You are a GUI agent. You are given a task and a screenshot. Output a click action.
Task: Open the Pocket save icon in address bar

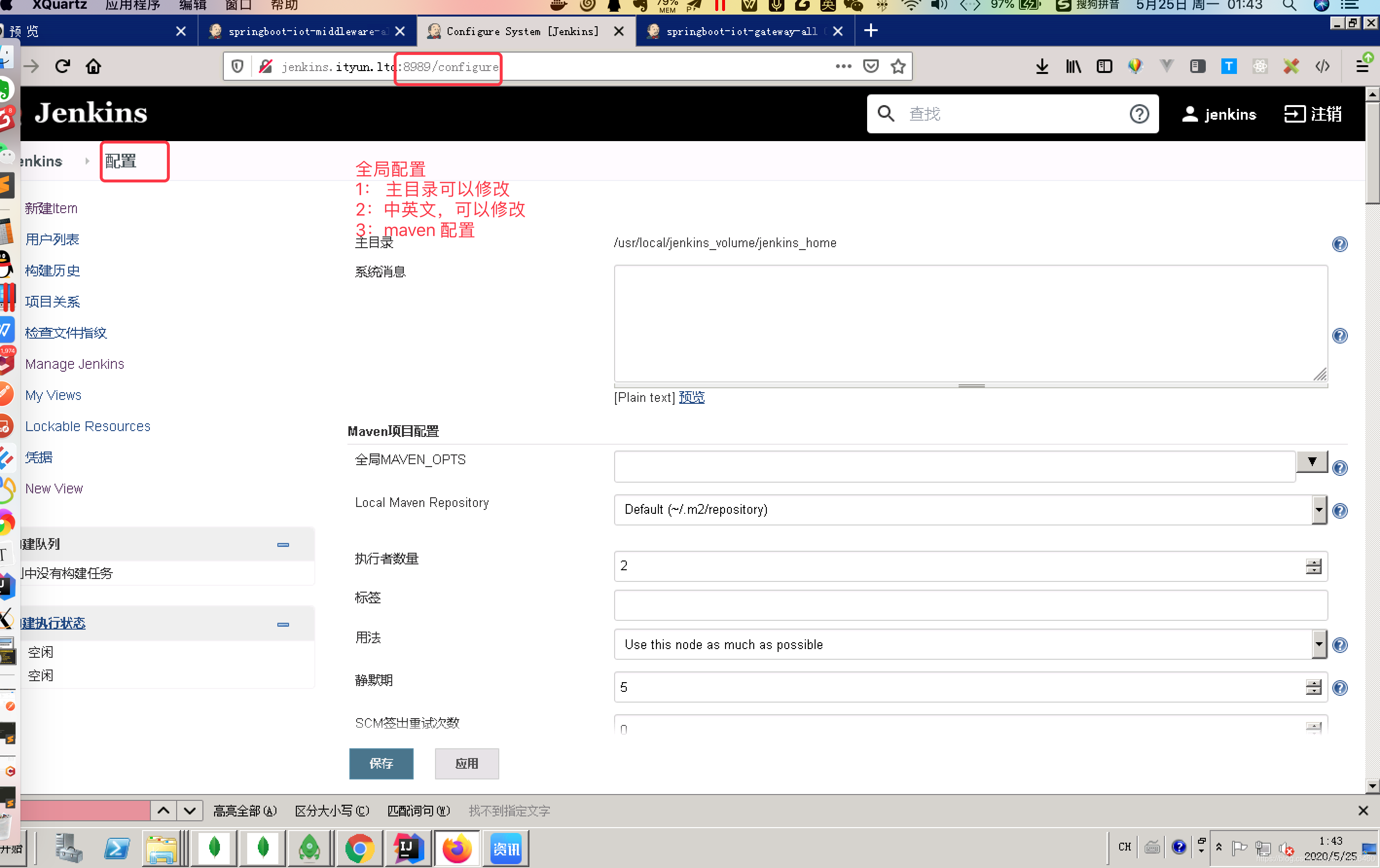coord(871,67)
